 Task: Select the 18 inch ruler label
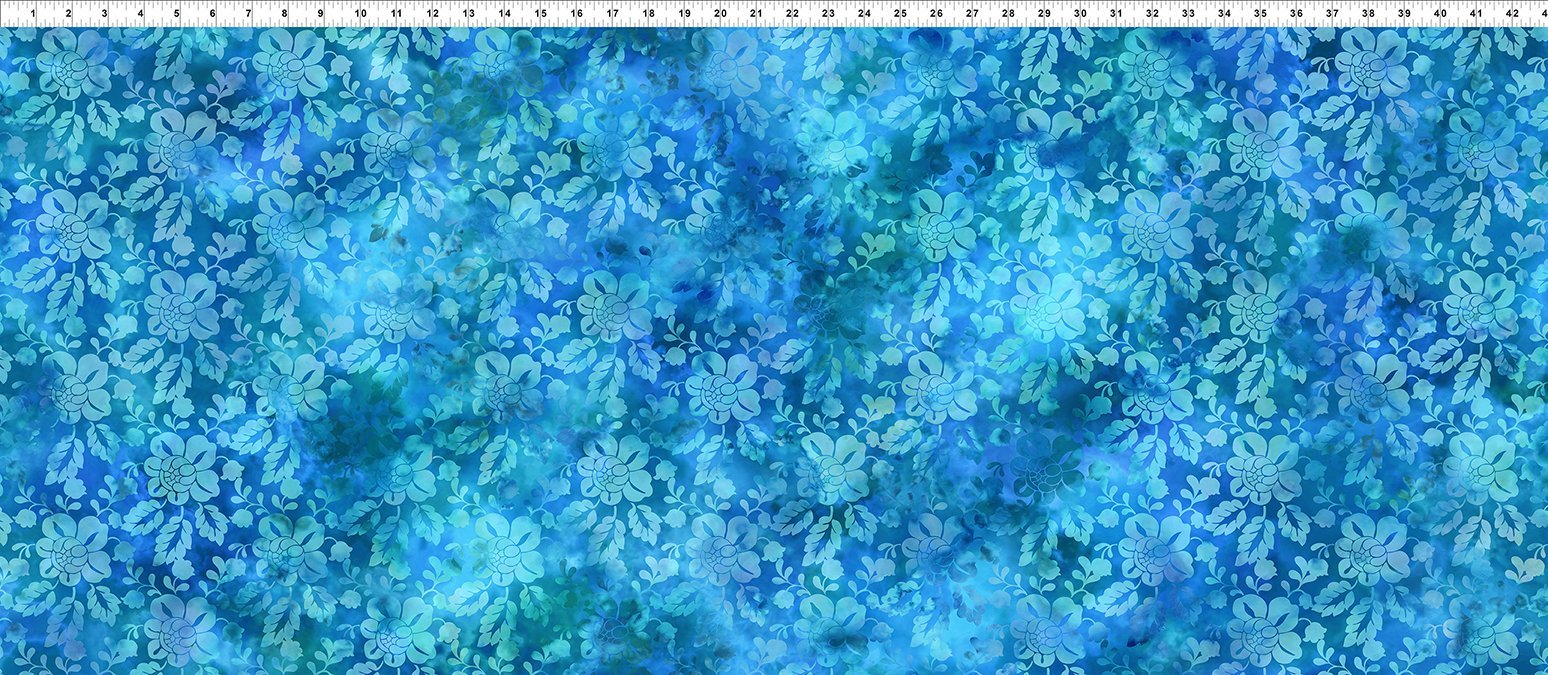(x=648, y=14)
